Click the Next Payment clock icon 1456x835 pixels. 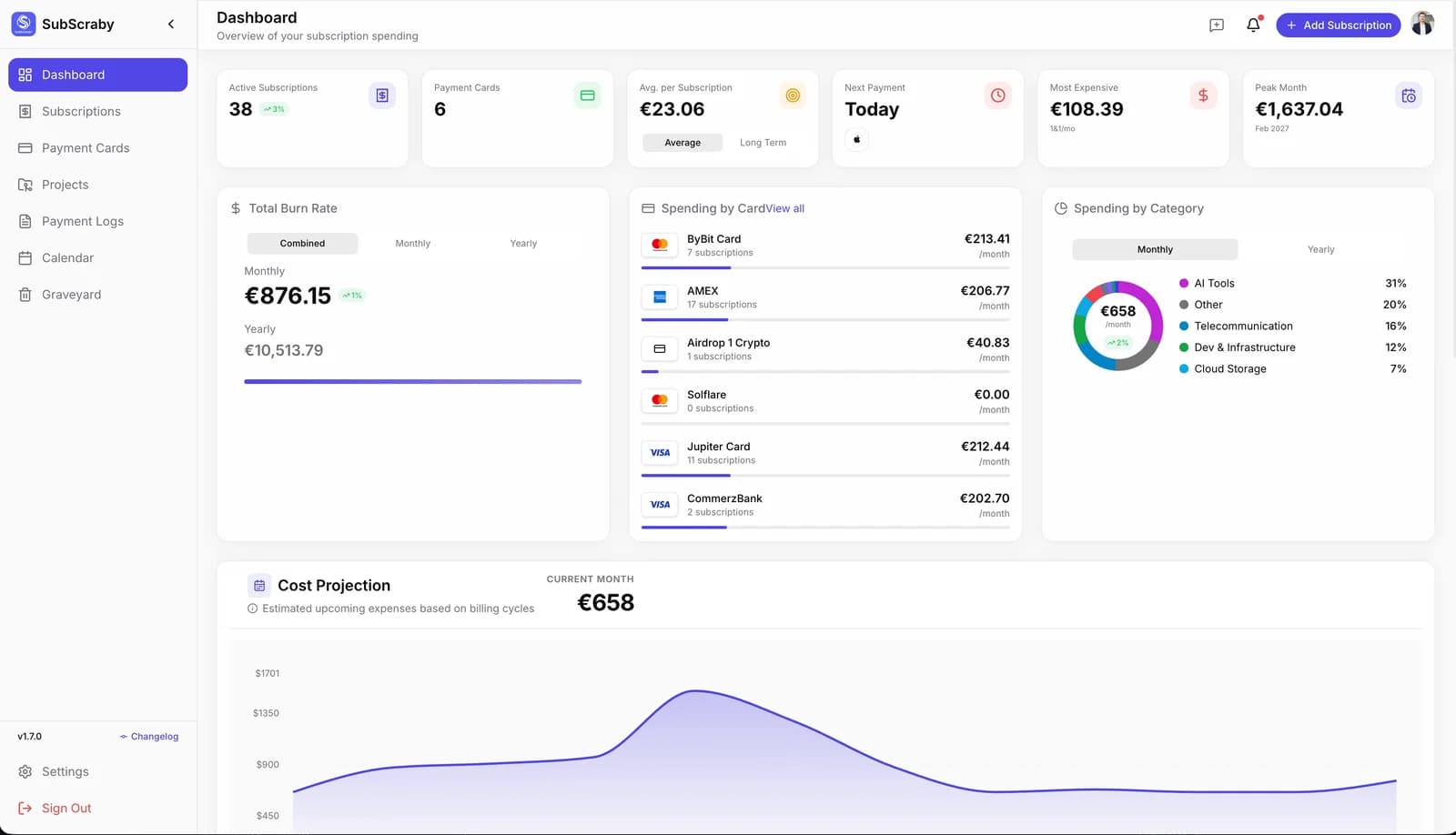click(x=998, y=96)
